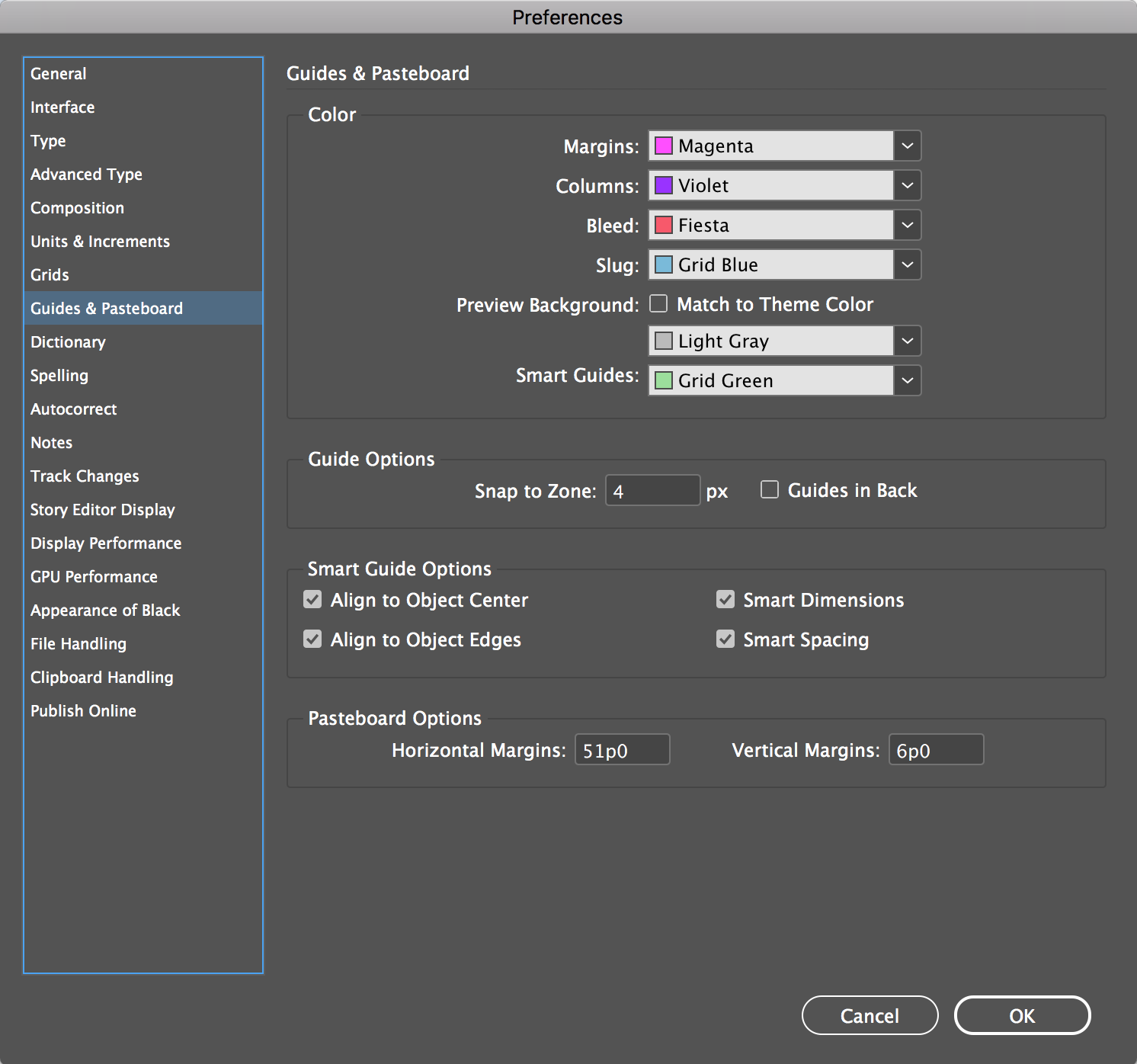Disable the Smart Spacing checkbox
Viewport: 1137px width, 1064px height.
click(725, 639)
